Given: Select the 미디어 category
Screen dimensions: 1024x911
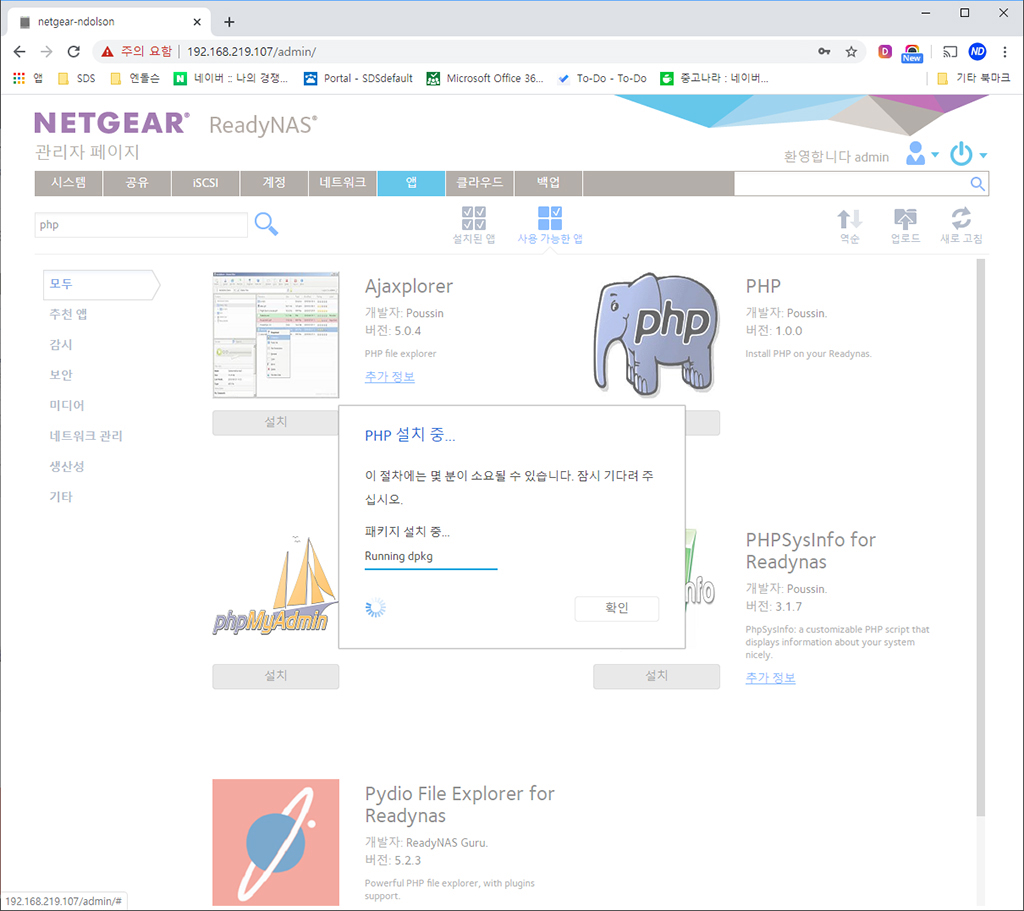Looking at the screenshot, I should [67, 405].
